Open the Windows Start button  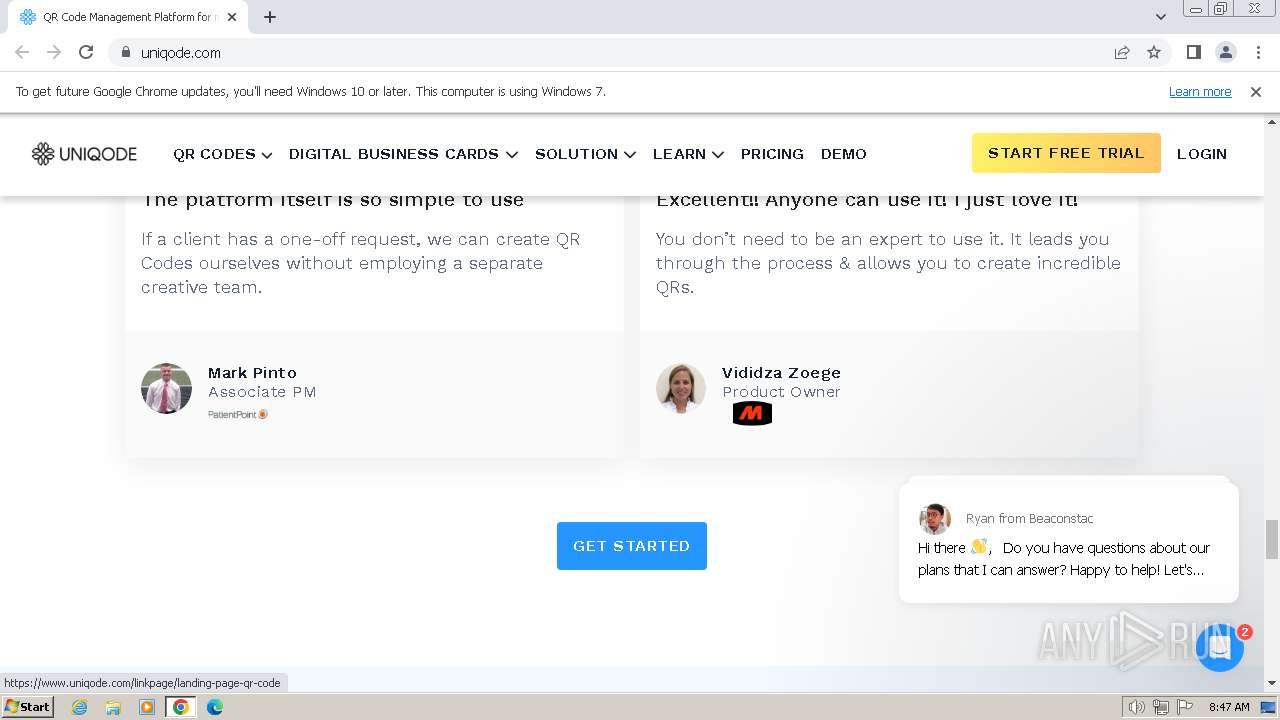click(x=27, y=706)
